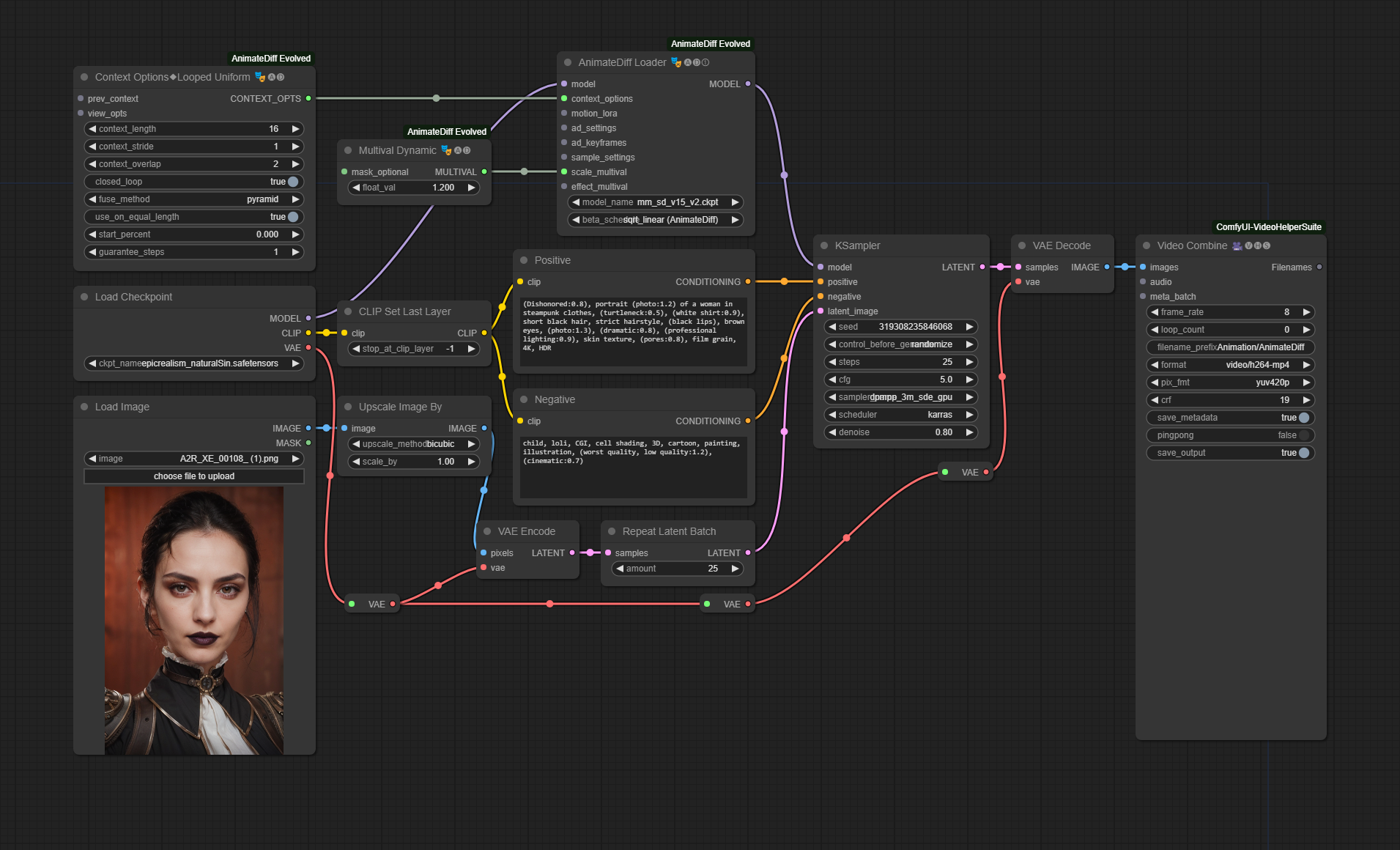
Task: Decrease frame_rate using its left arrow
Action: pyautogui.click(x=1155, y=312)
